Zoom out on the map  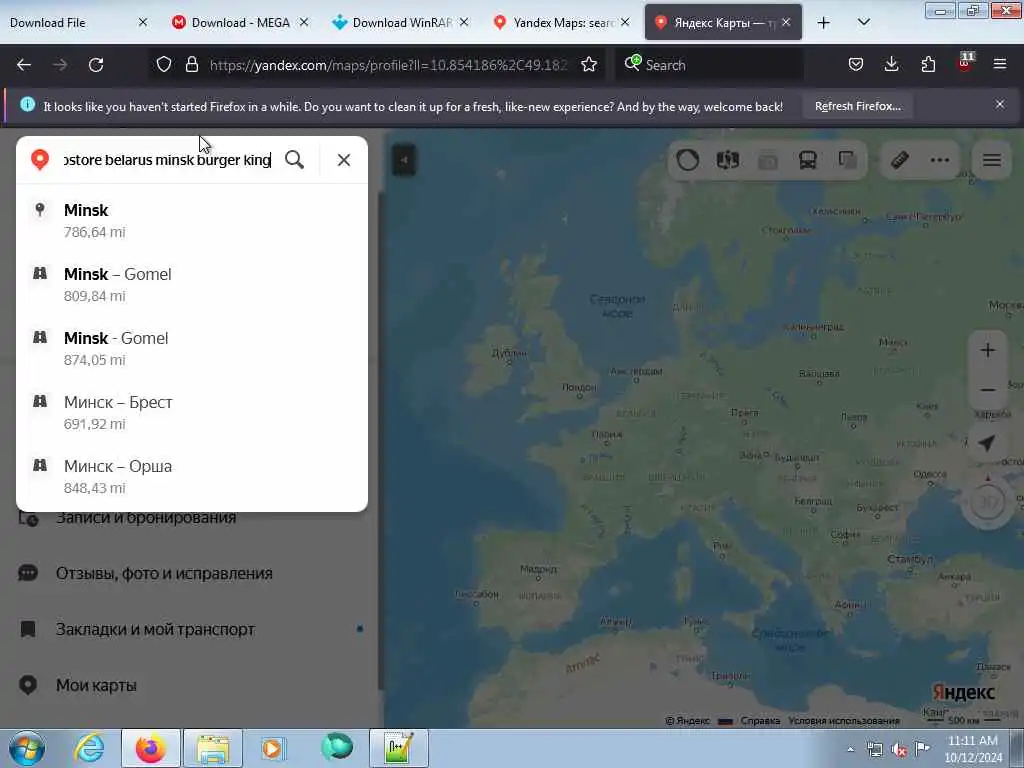(987, 390)
